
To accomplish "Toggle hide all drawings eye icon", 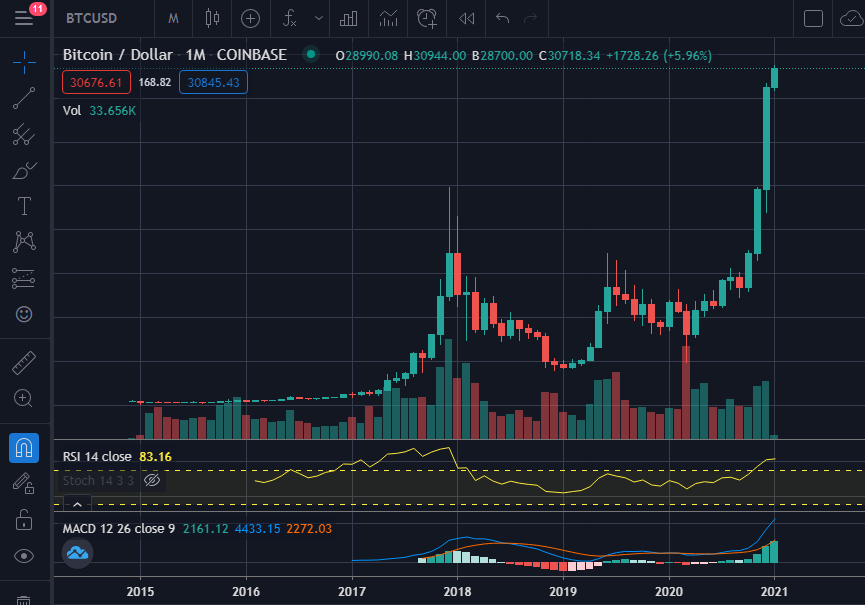I will pyautogui.click(x=24, y=556).
